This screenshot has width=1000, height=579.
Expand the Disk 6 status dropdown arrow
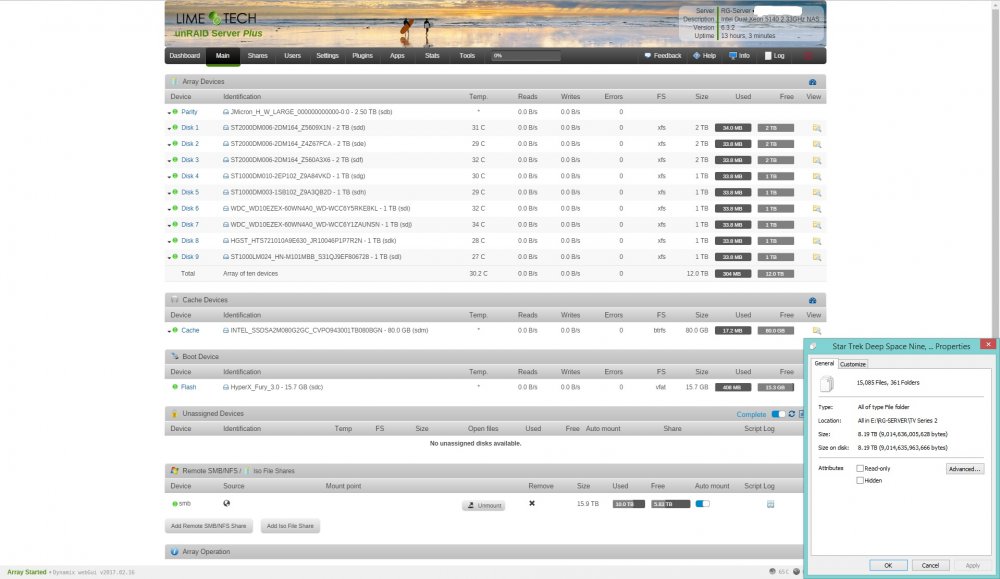pos(170,209)
